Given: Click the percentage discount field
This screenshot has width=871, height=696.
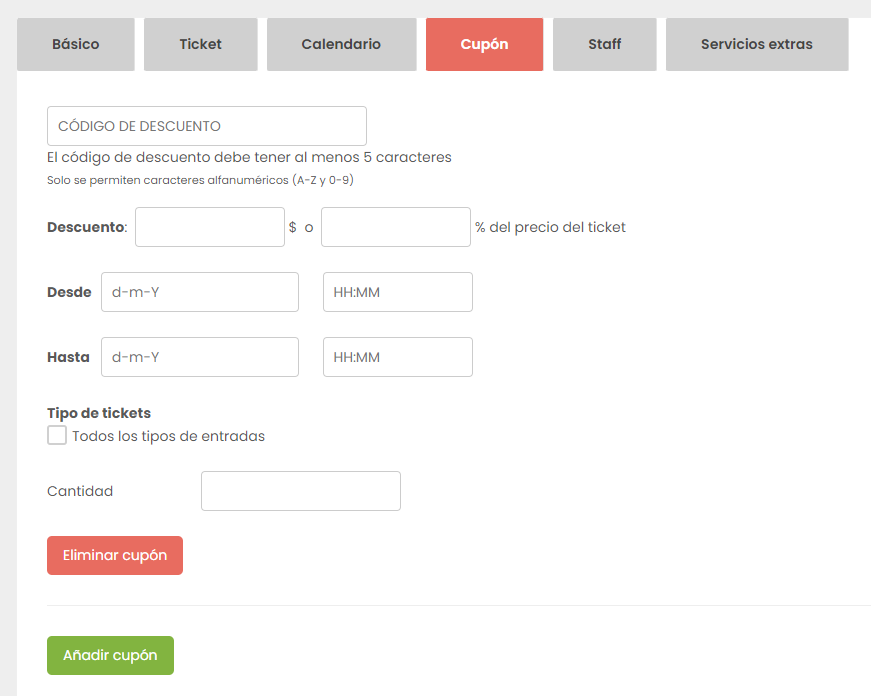Looking at the screenshot, I should pos(396,227).
